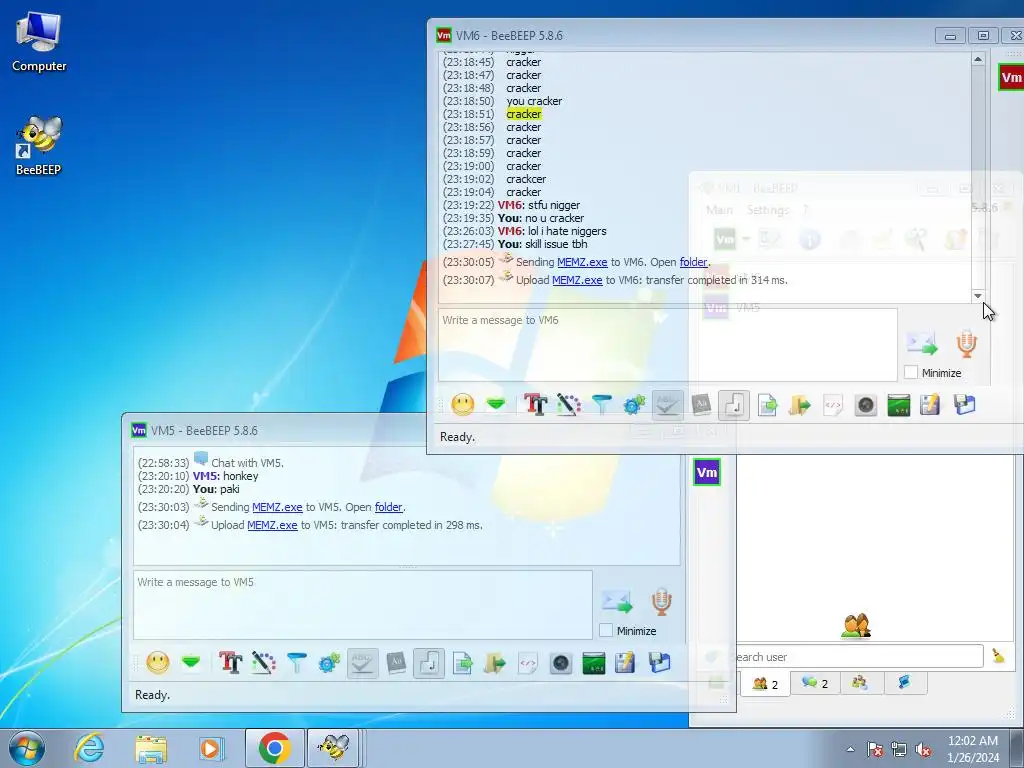Click MEMZ.exe link in VM6 Sending line
The height and width of the screenshot is (768, 1024).
tap(582, 262)
